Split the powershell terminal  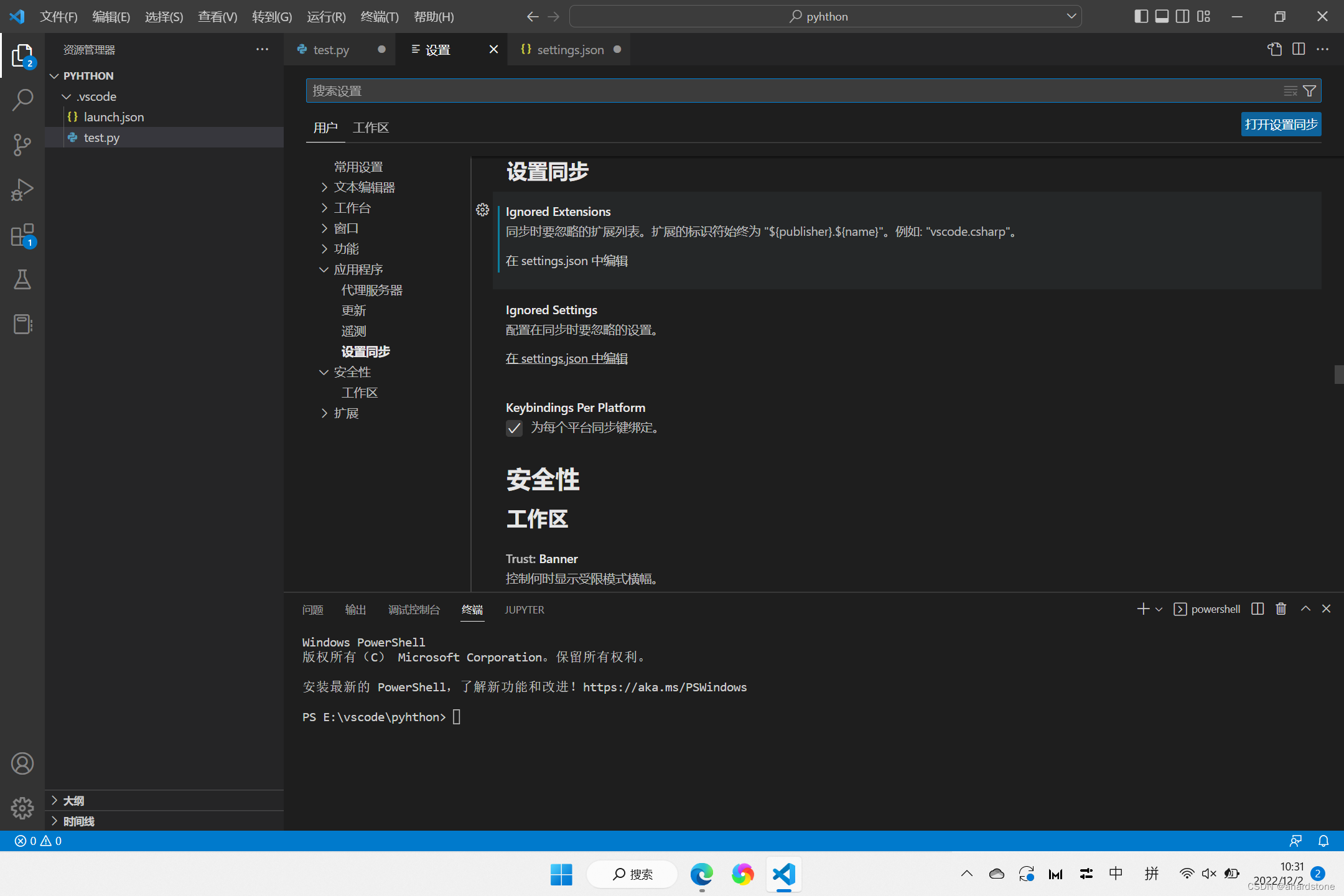pos(1256,609)
